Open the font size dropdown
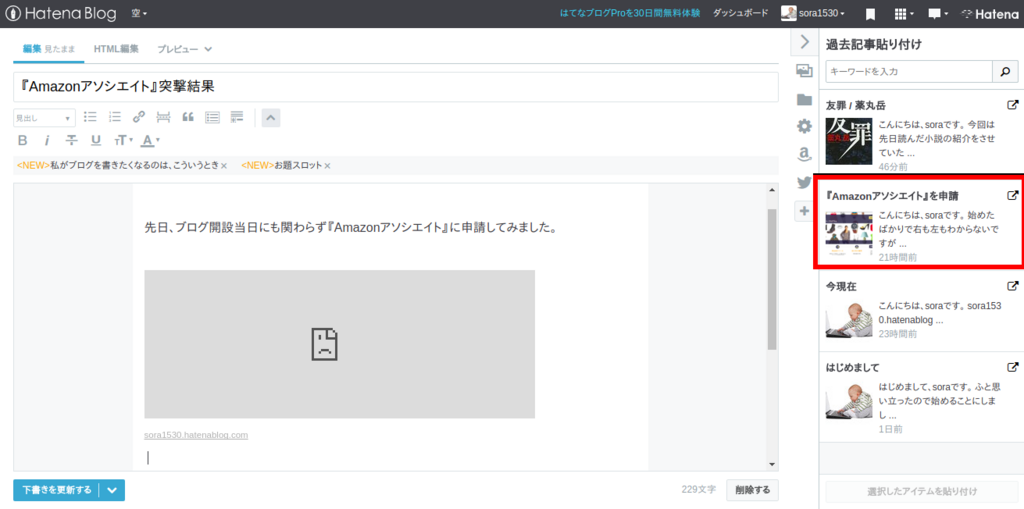The image size is (1024, 509). (x=123, y=140)
